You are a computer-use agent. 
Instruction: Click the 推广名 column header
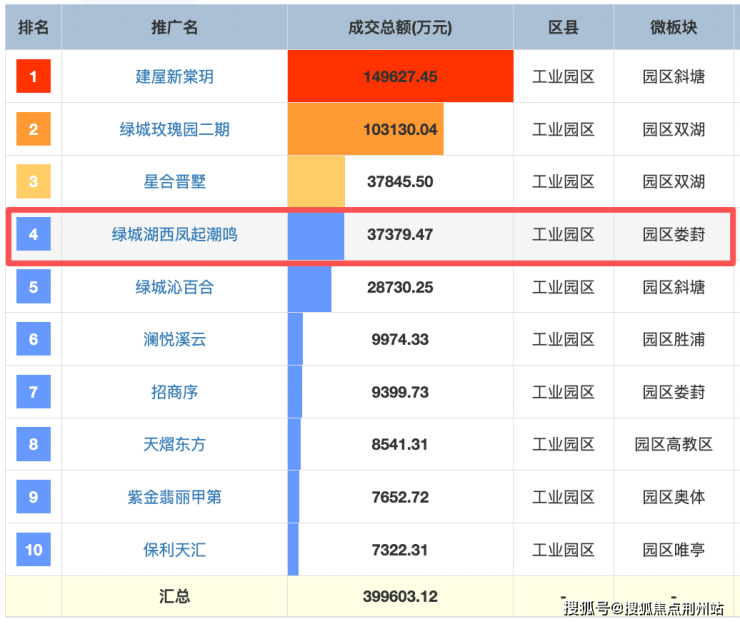(175, 27)
